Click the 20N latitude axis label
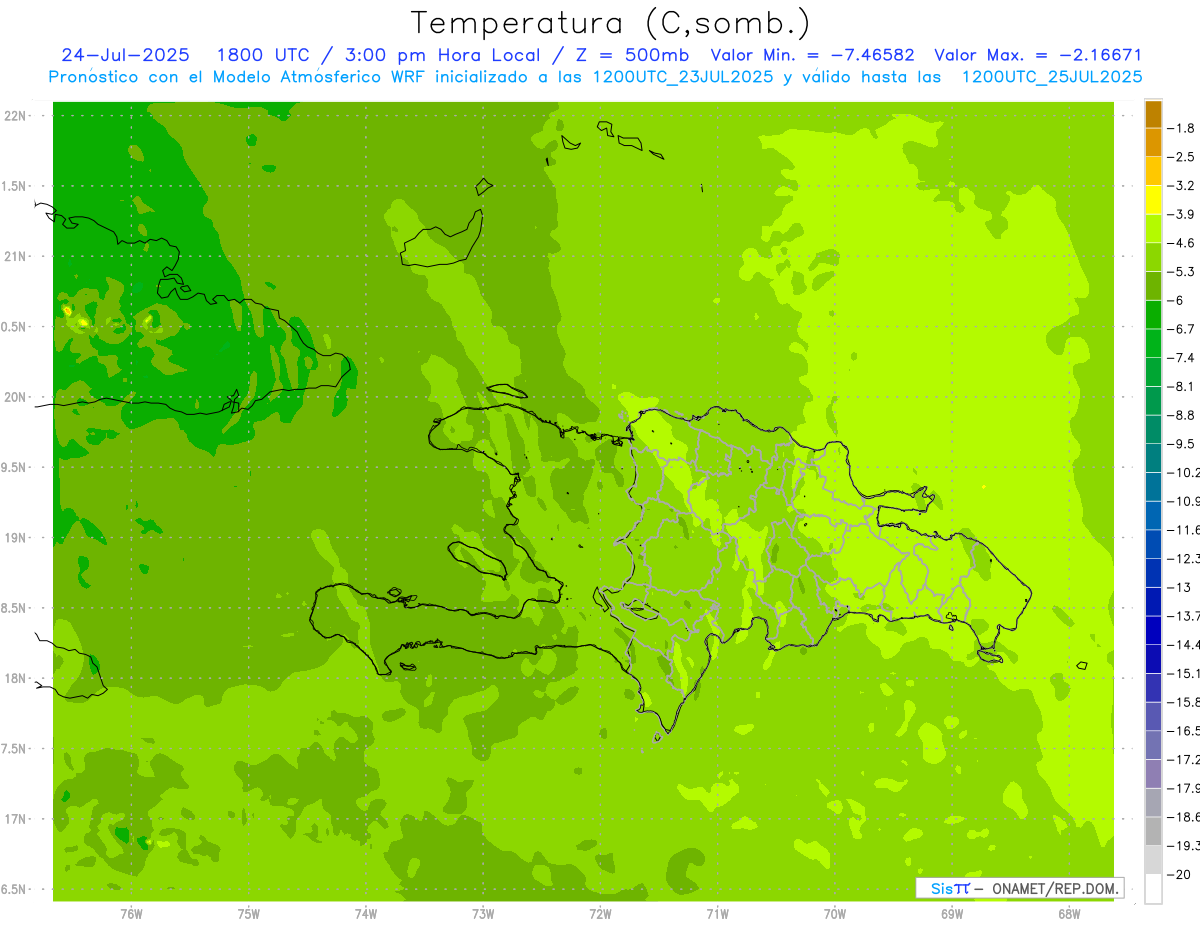 (x=17, y=397)
